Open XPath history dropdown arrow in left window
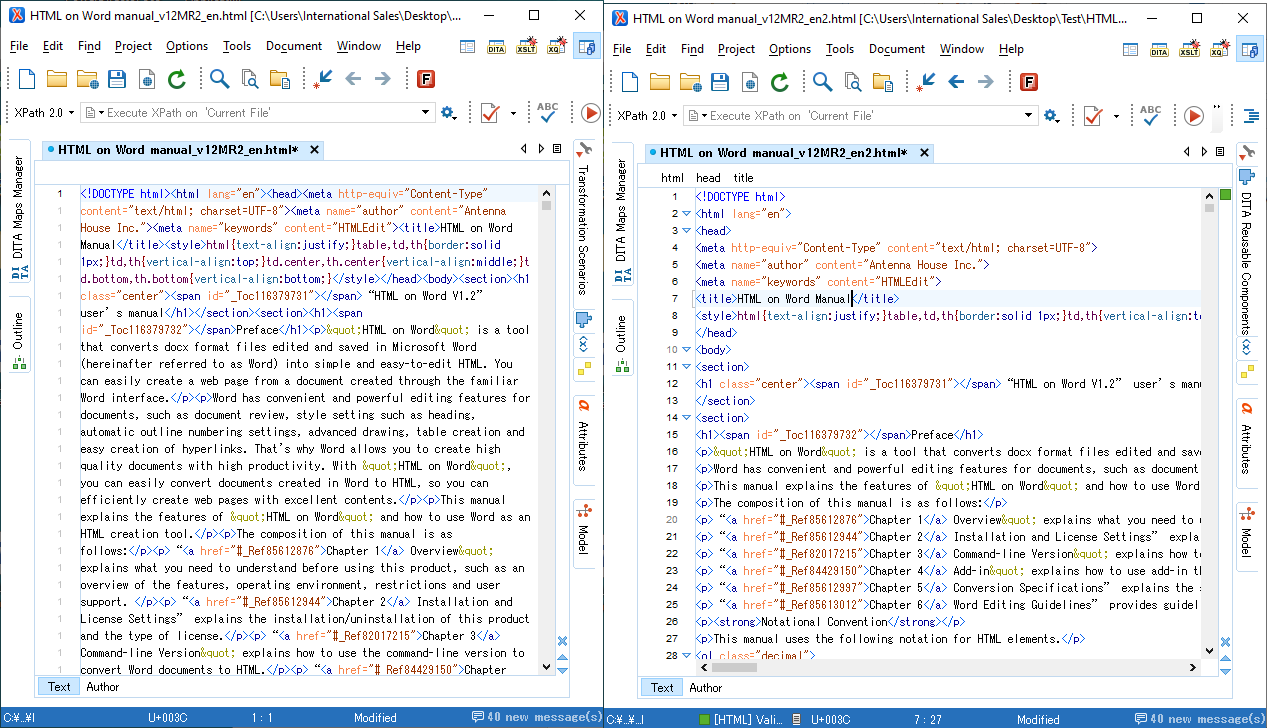 click(x=425, y=113)
